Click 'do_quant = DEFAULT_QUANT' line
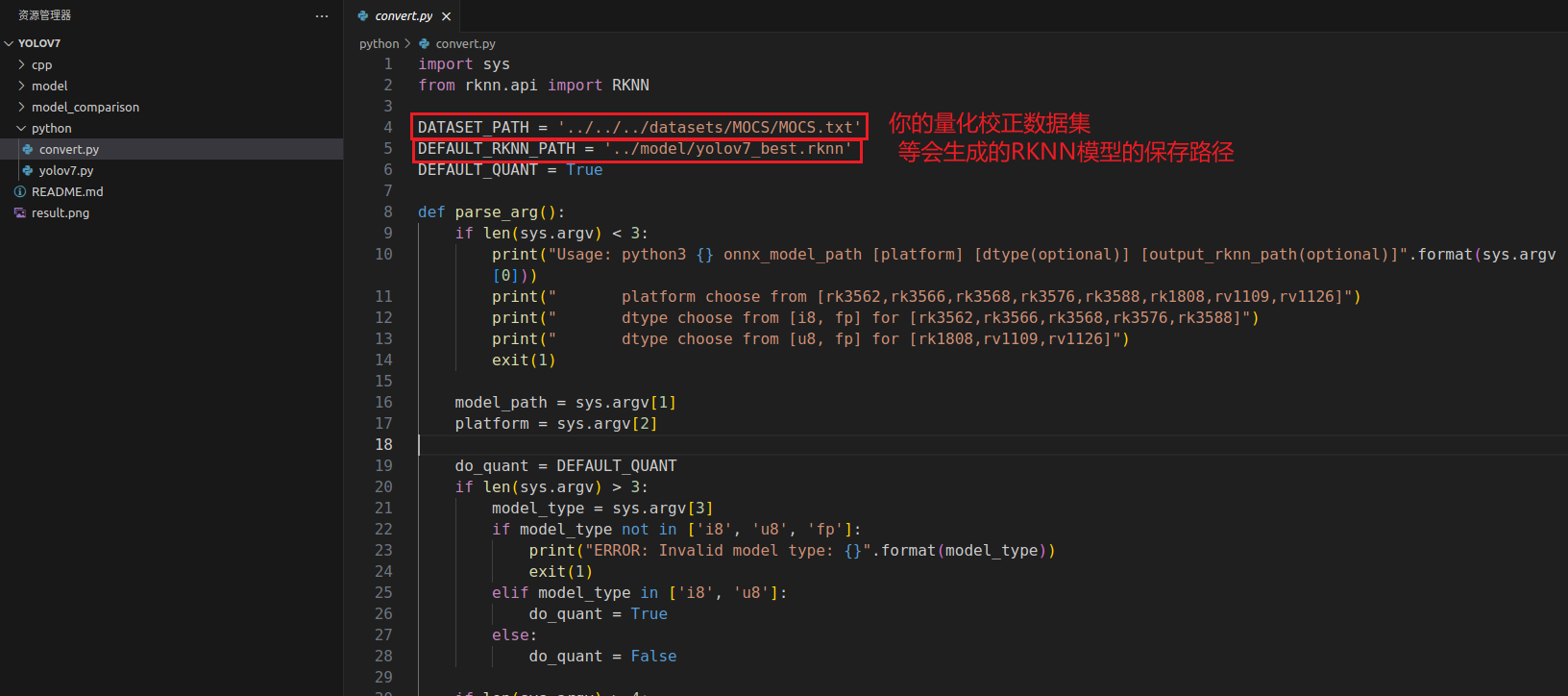 click(566, 465)
